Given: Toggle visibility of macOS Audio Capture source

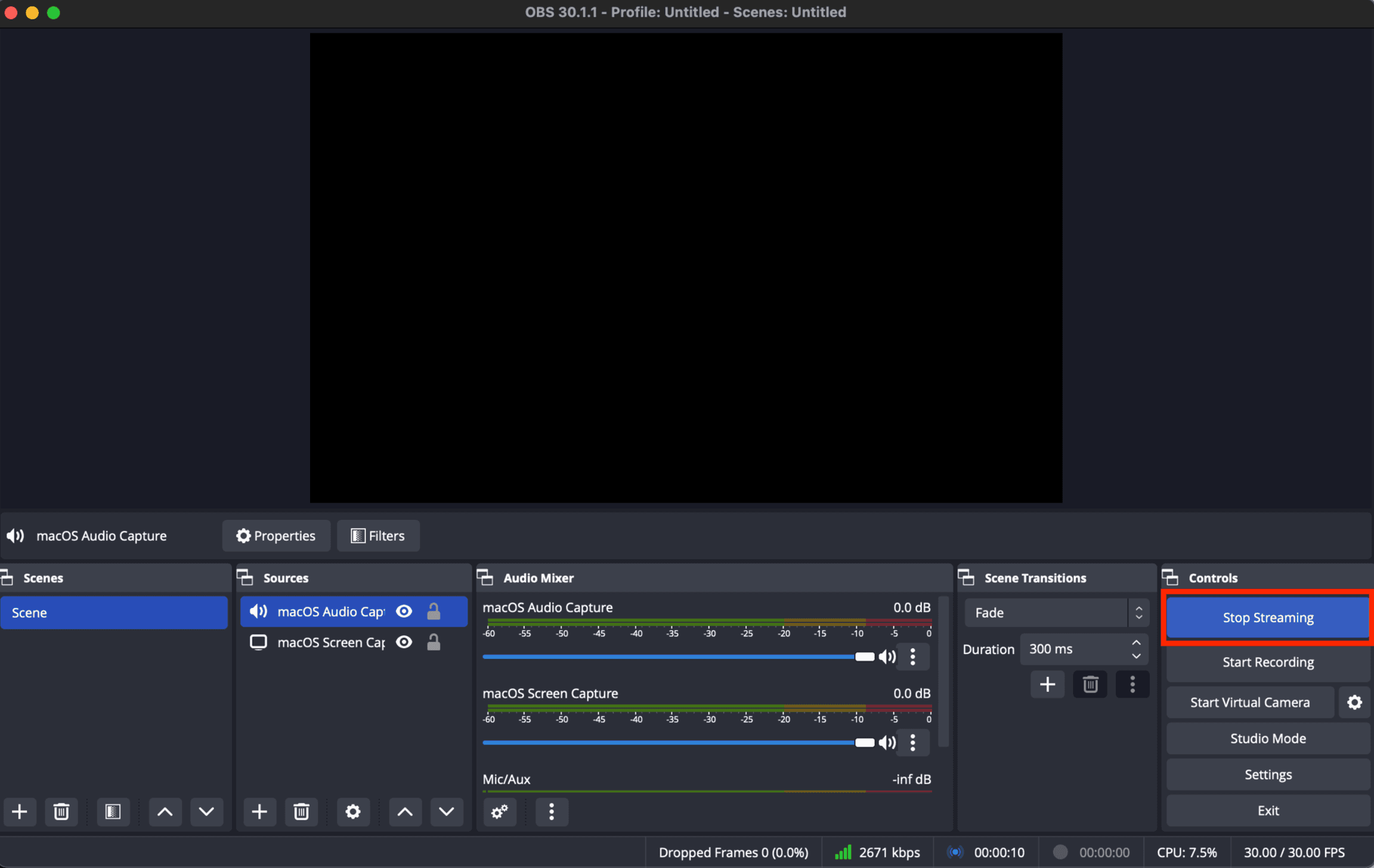Looking at the screenshot, I should [404, 612].
